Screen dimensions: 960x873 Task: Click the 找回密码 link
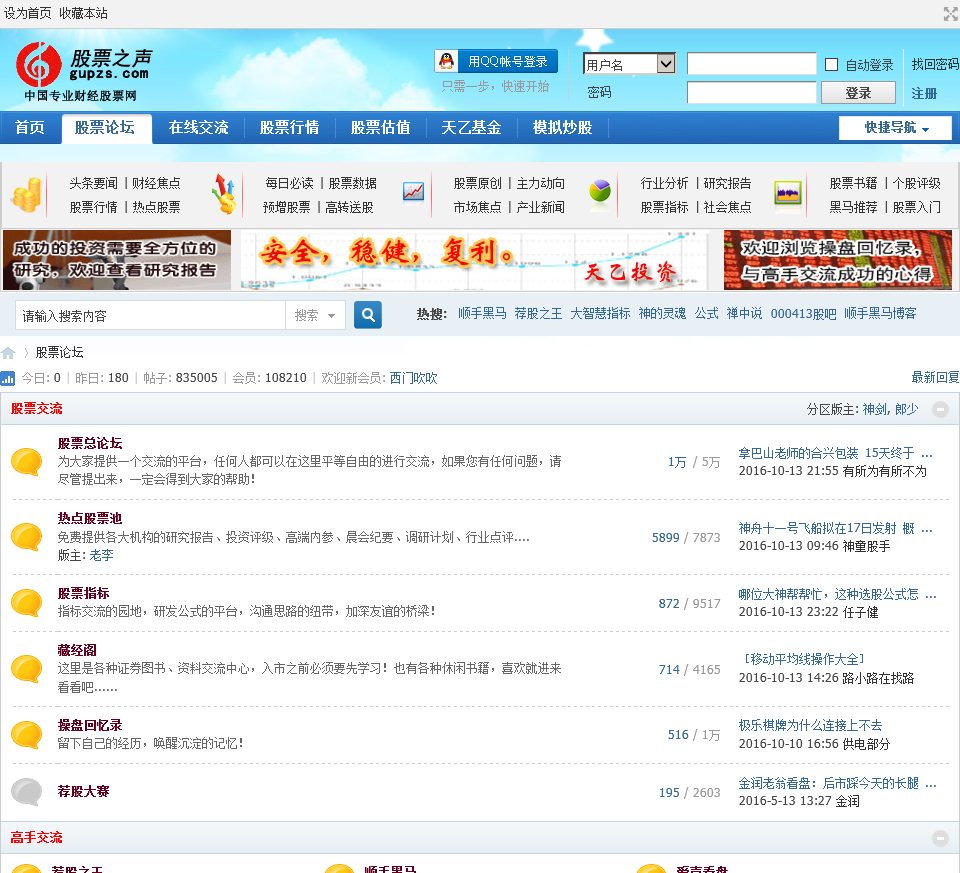pyautogui.click(x=935, y=64)
